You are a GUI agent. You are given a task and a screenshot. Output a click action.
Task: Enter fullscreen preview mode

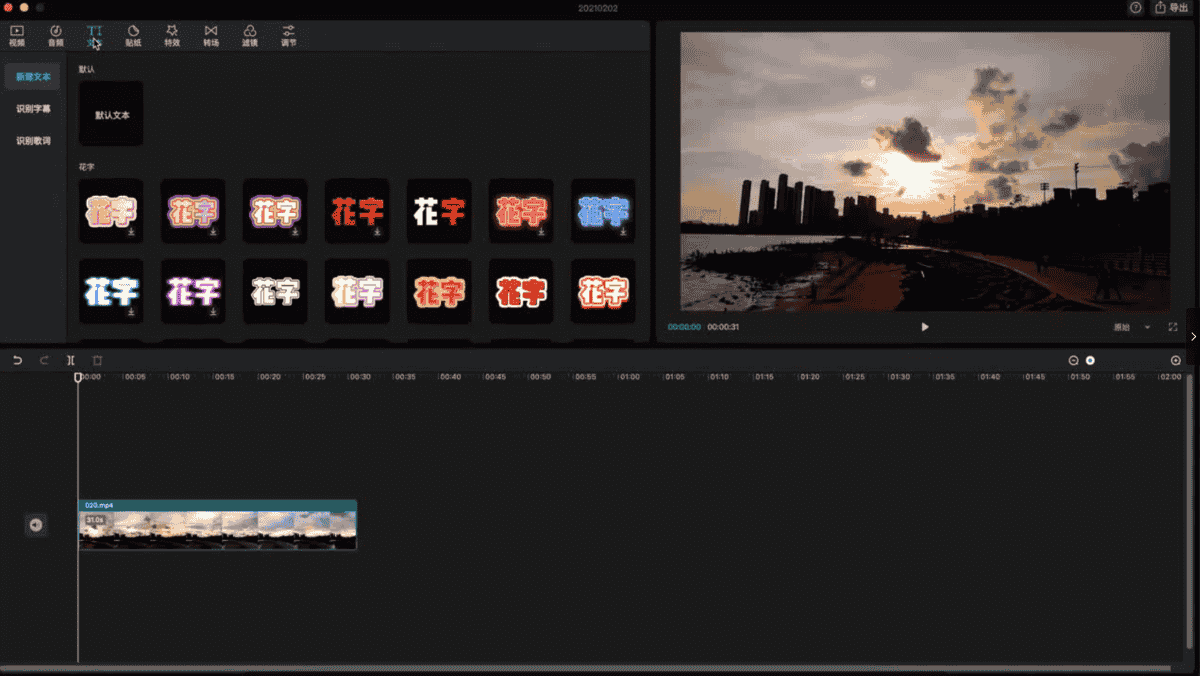click(1173, 327)
